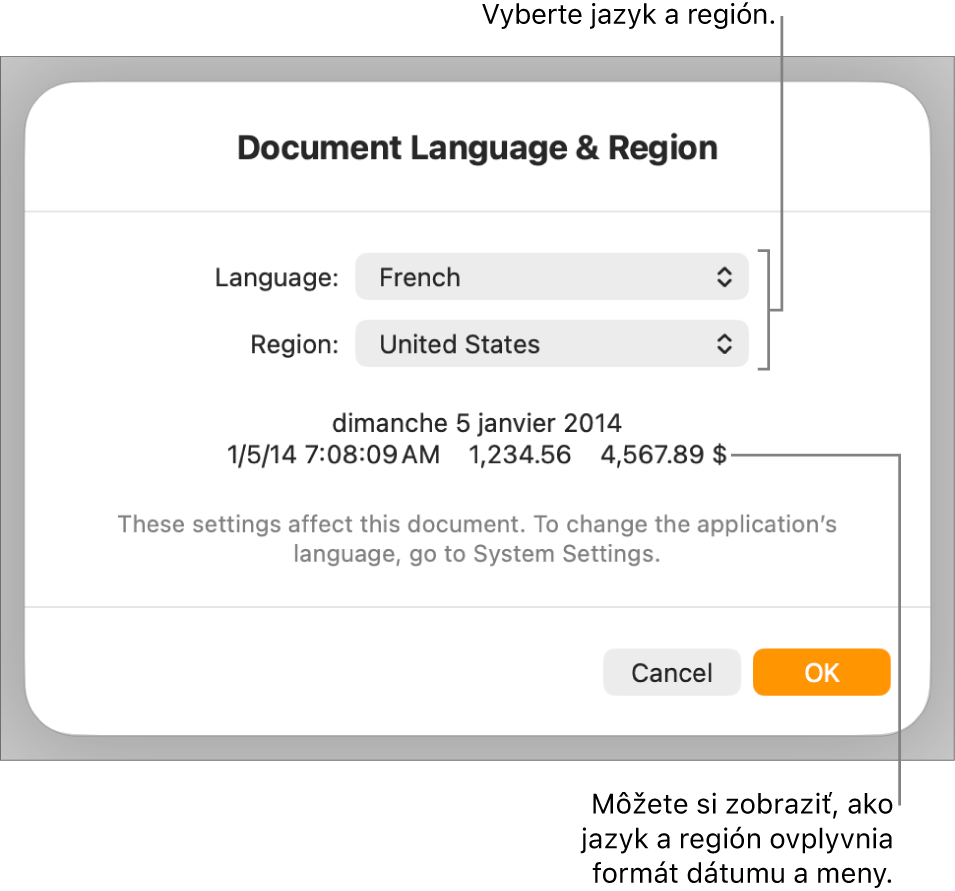Open the Language dropdown showing French
The height and width of the screenshot is (891, 955).
(551, 277)
